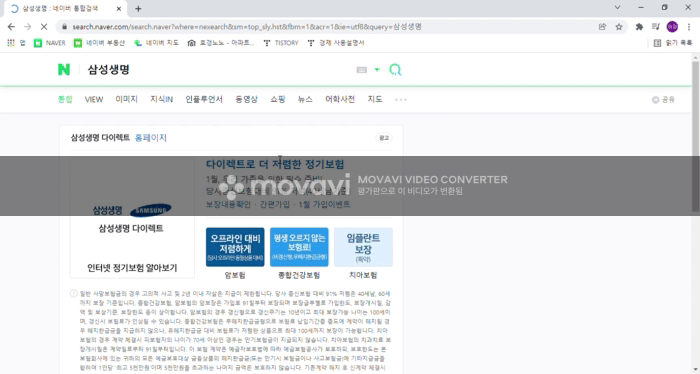Open the on-screen keyboard icon
The width and height of the screenshot is (700, 374).
(362, 70)
